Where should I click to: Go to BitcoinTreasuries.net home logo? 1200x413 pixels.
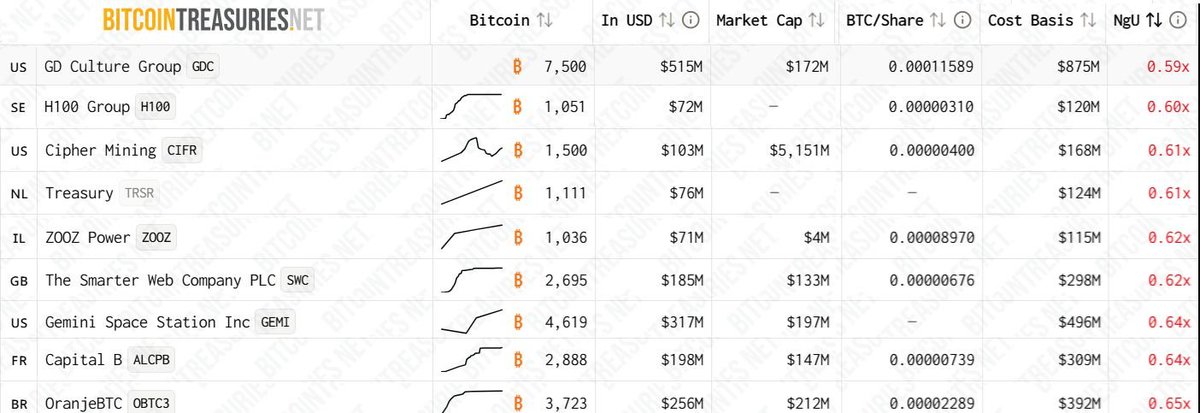[x=213, y=20]
